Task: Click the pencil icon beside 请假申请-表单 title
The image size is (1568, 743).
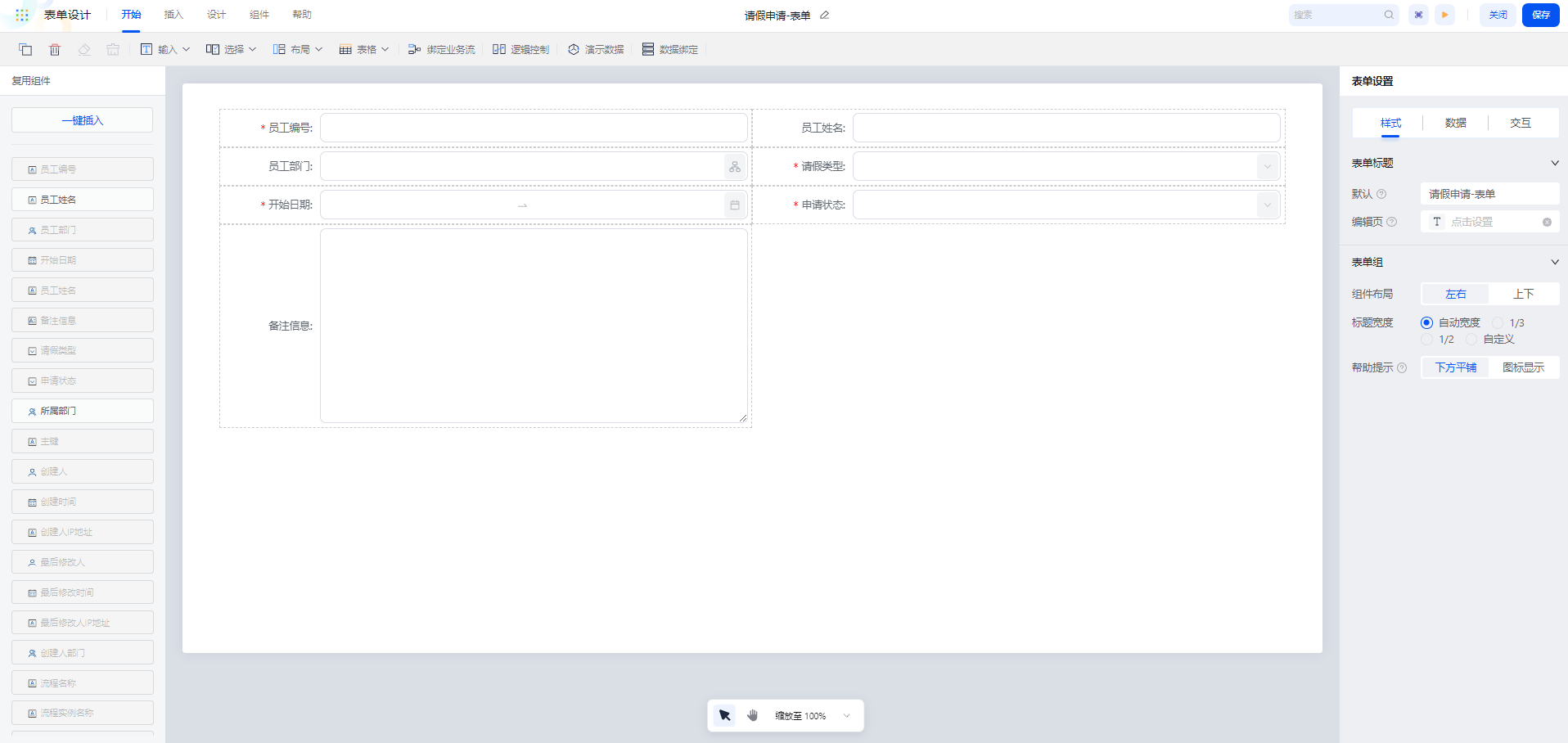Action: (824, 15)
